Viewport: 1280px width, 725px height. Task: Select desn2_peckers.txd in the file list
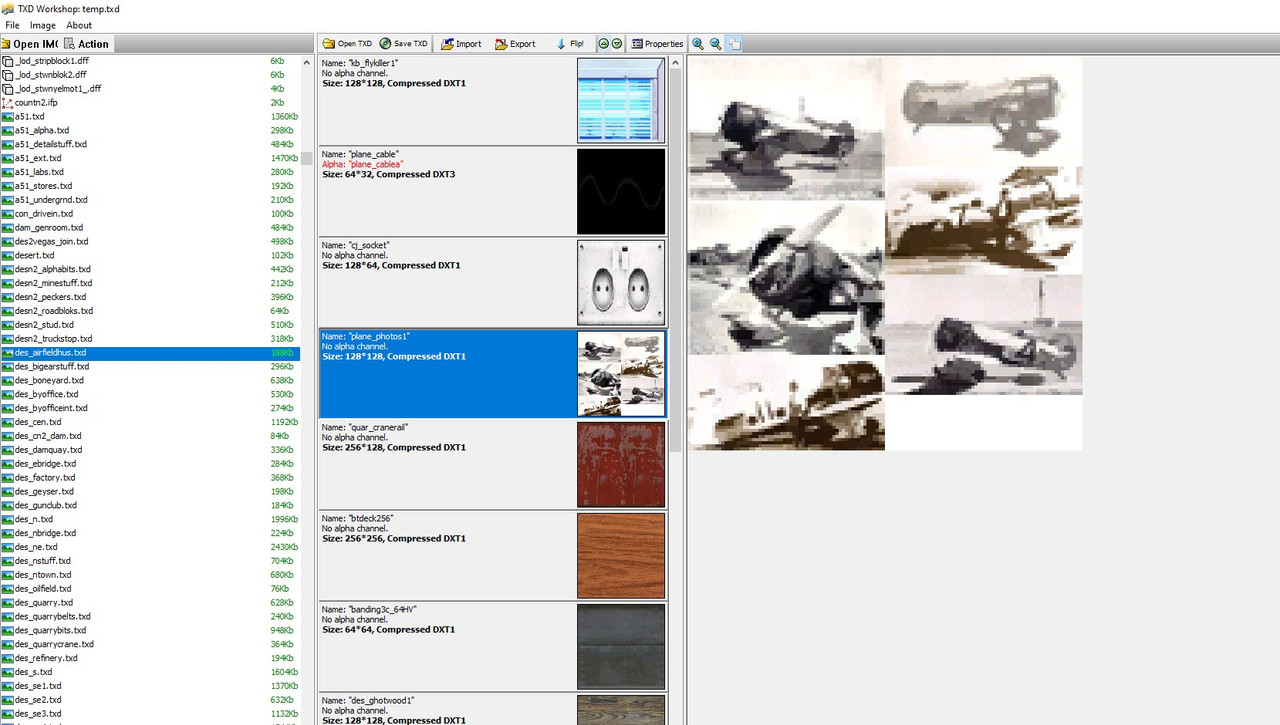[x=150, y=297]
